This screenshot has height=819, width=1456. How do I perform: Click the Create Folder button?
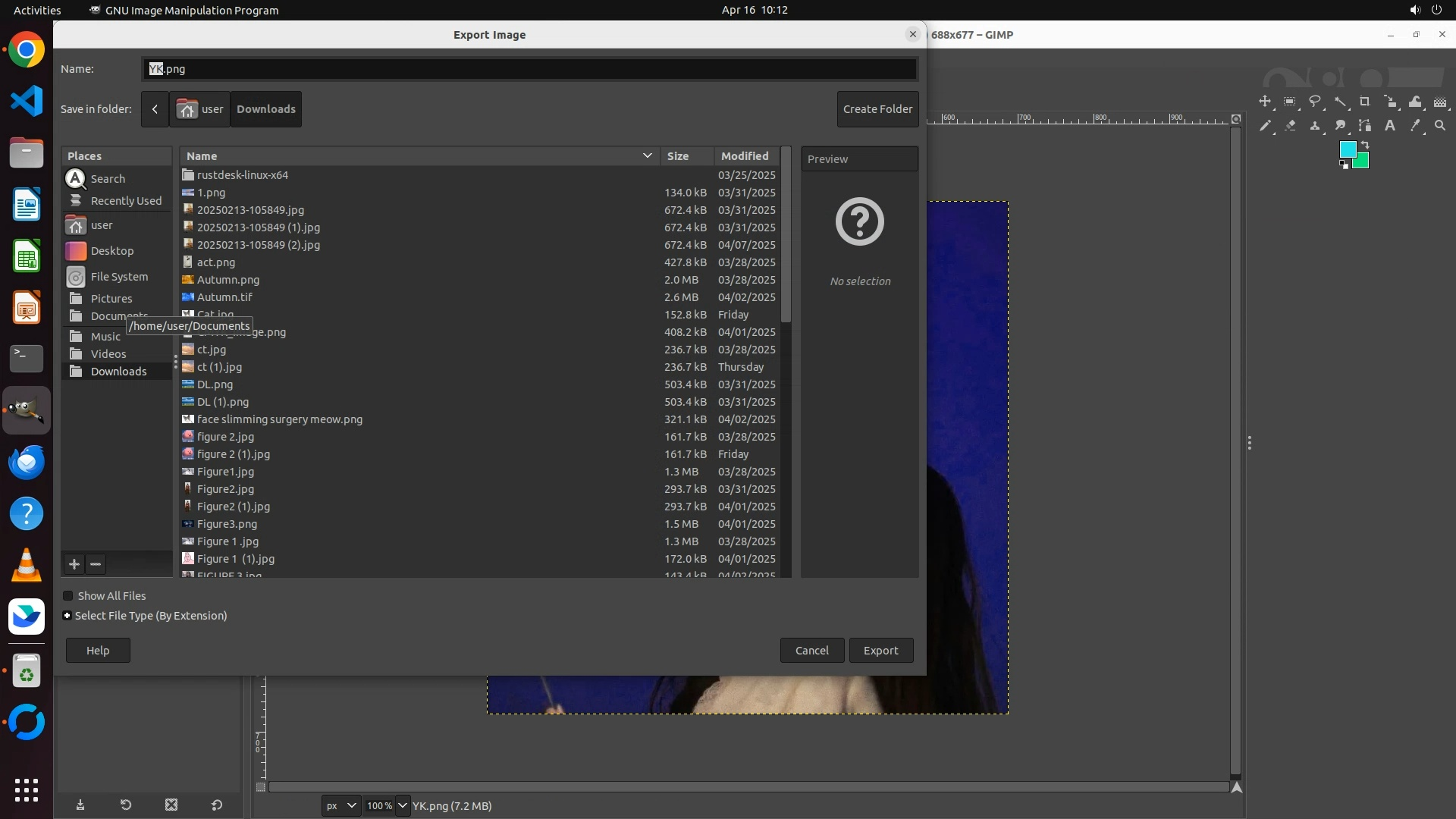coord(877,109)
